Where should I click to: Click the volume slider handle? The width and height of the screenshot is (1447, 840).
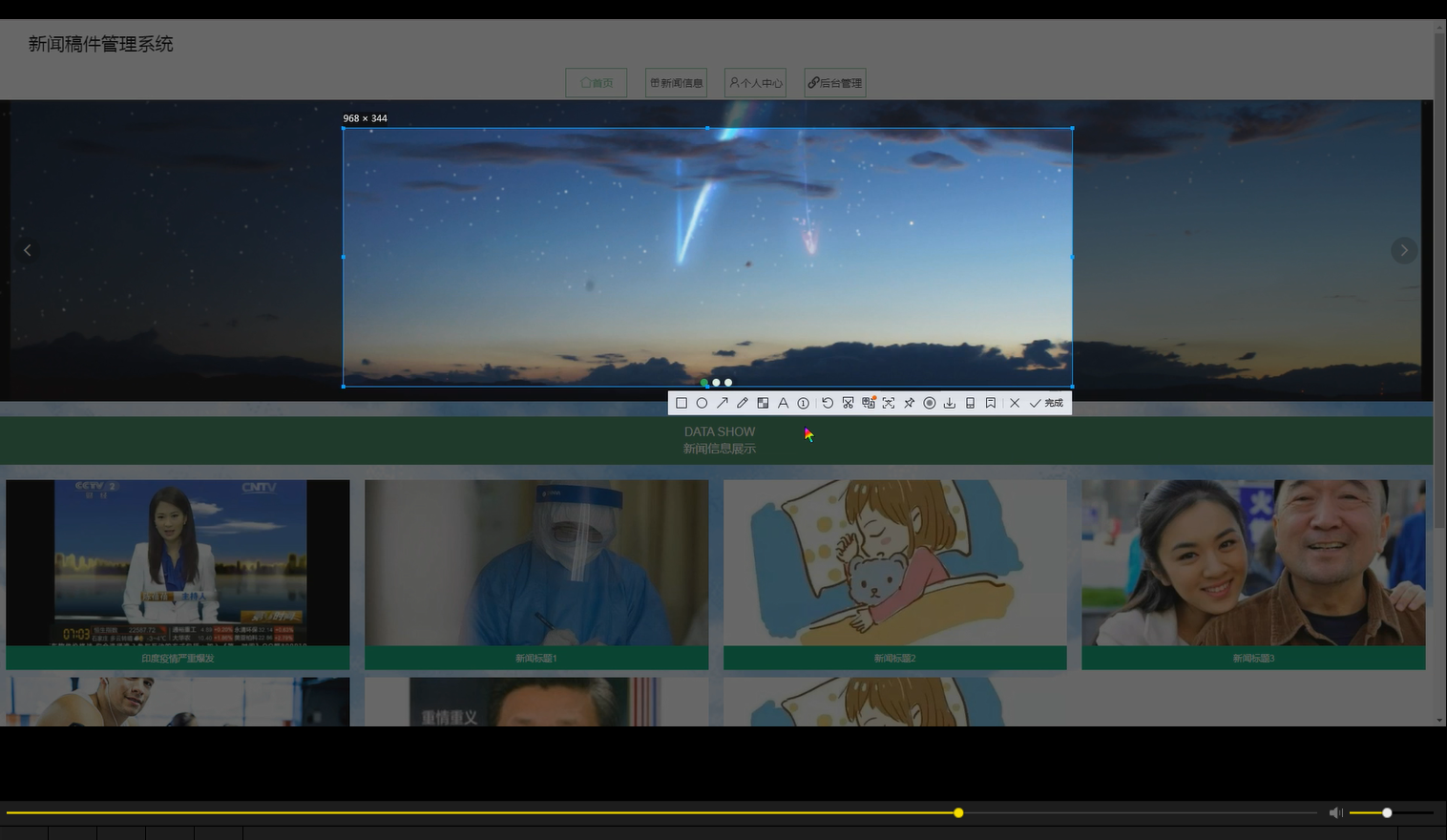pos(1387,813)
